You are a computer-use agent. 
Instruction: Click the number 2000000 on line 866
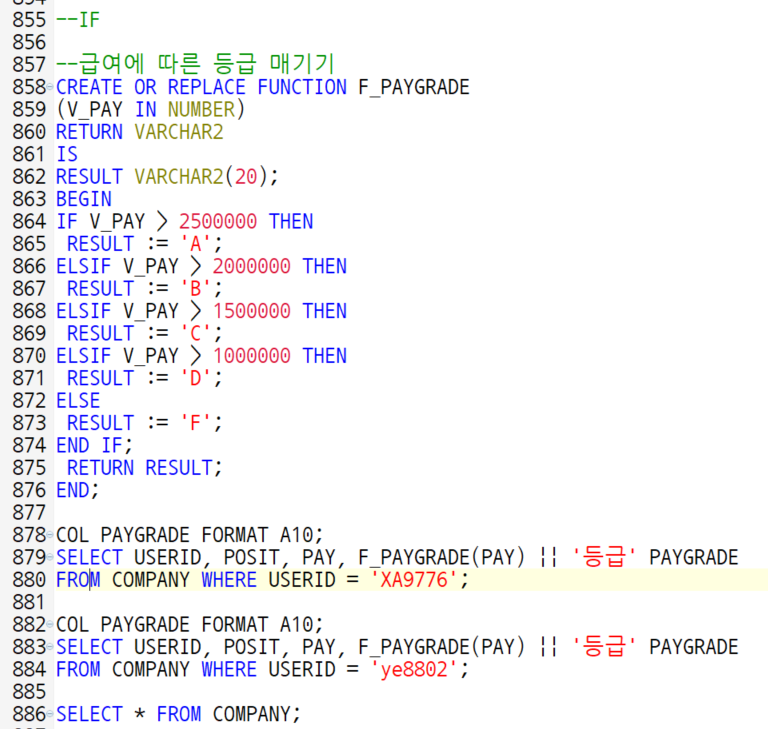click(x=251, y=267)
